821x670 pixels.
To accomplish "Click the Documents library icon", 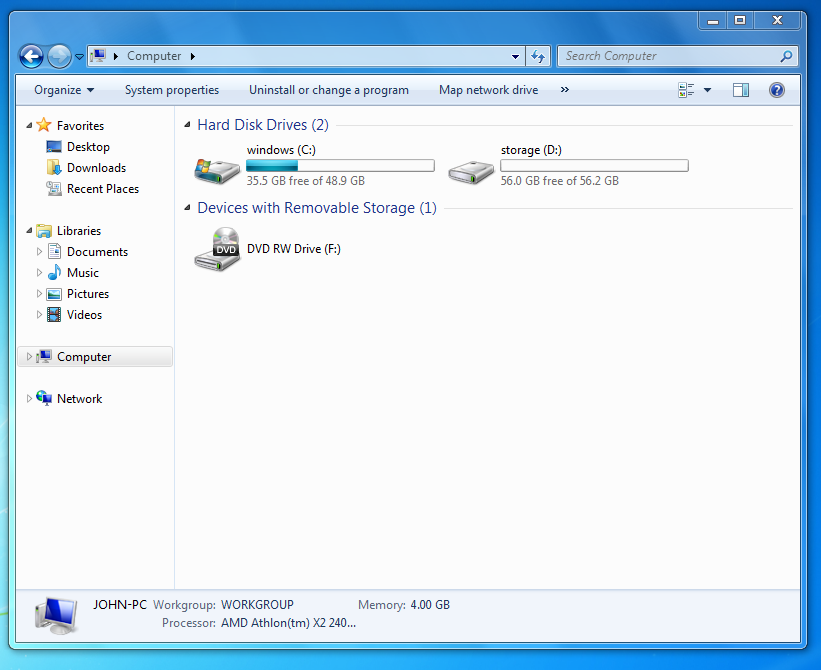I will coord(54,251).
